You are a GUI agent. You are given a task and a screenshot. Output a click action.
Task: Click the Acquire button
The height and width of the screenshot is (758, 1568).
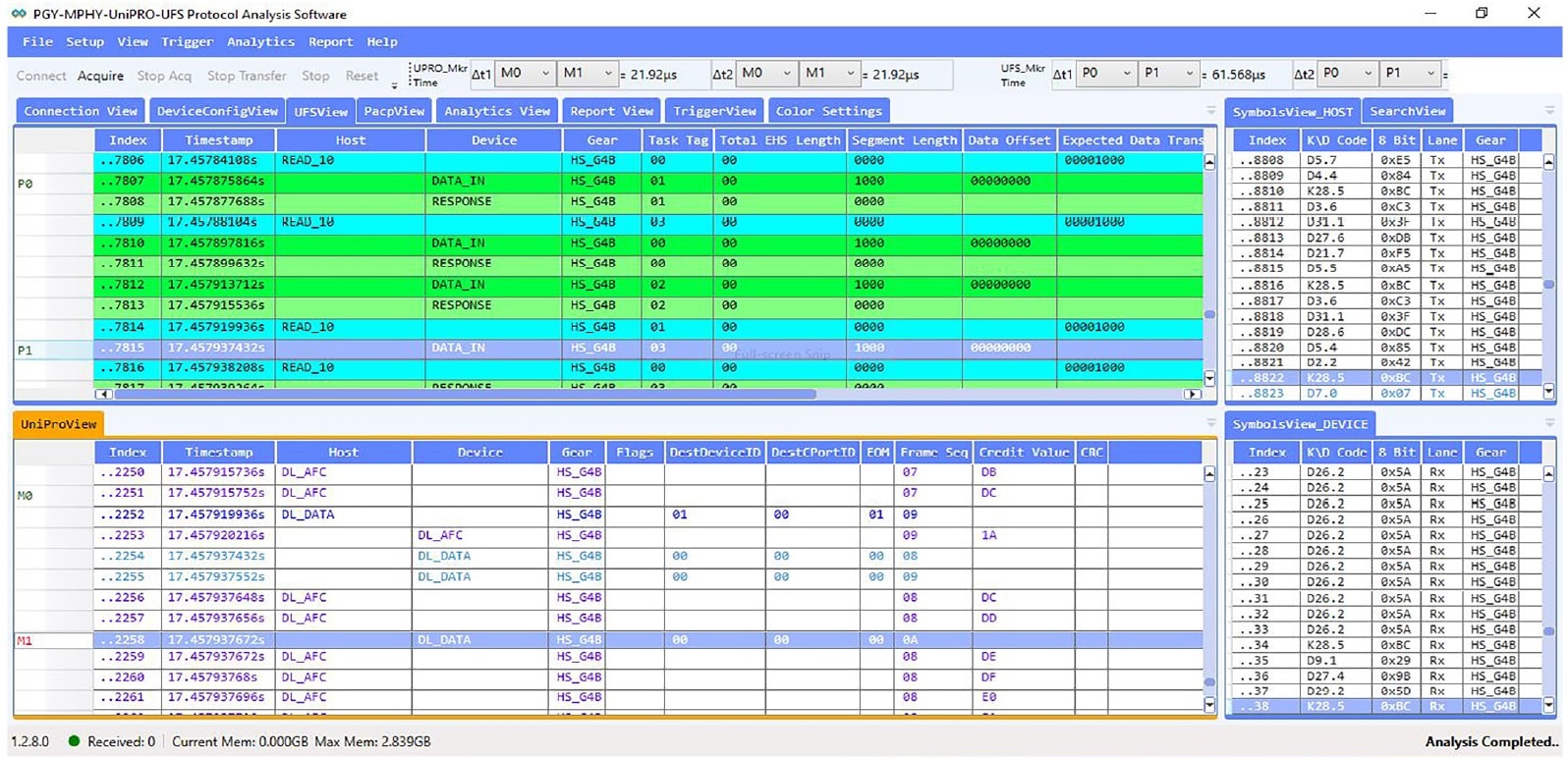tap(100, 76)
